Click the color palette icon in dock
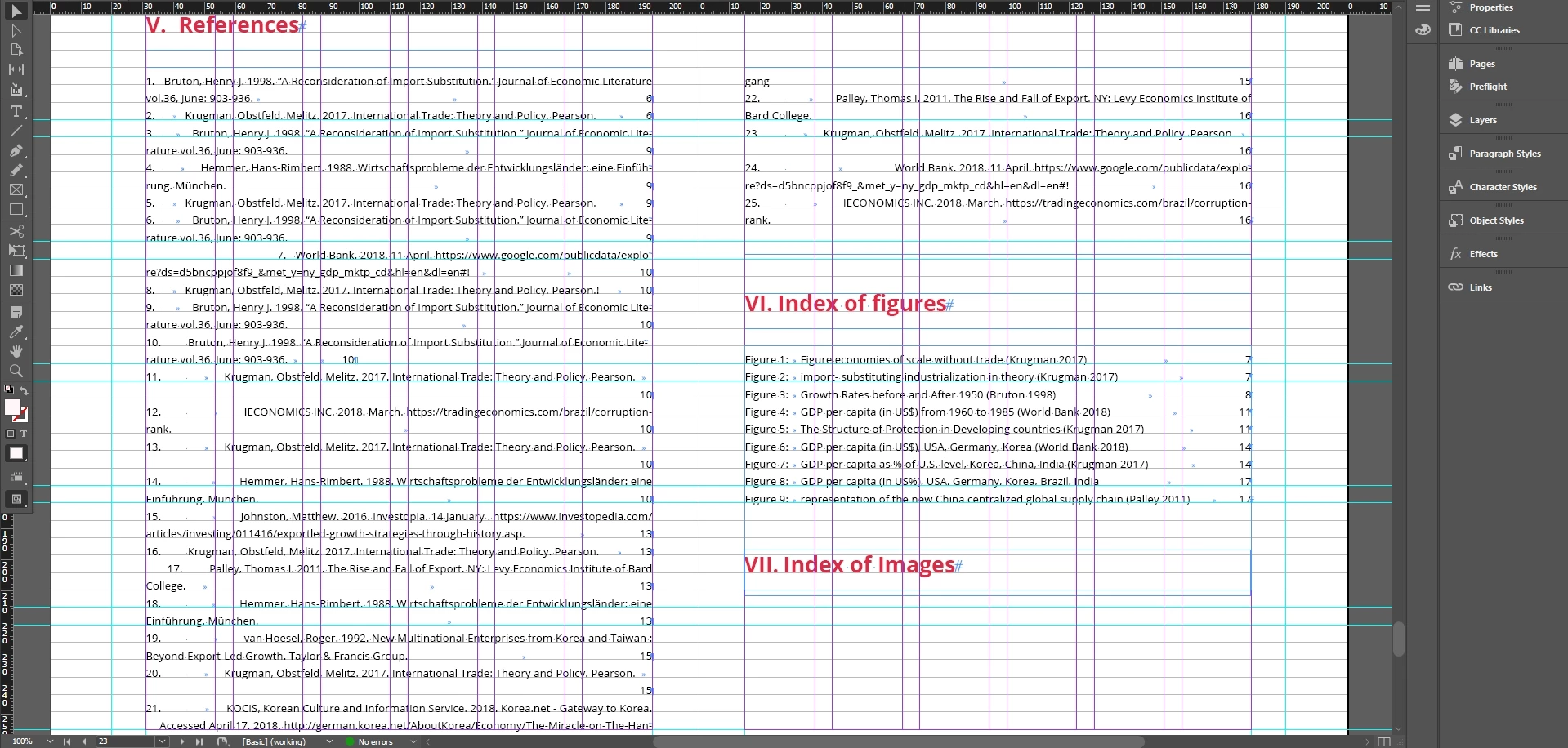The width and height of the screenshot is (1568, 748). click(x=1423, y=30)
